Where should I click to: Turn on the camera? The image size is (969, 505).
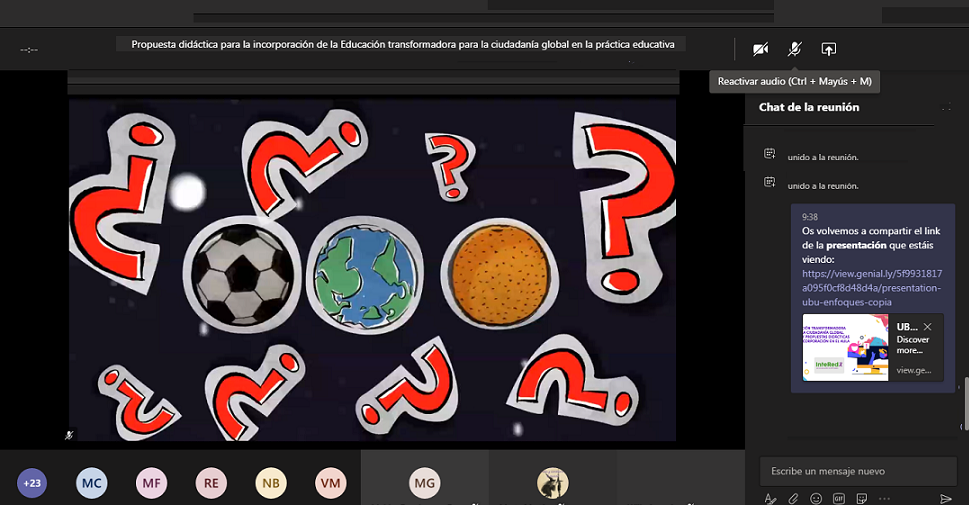click(760, 49)
